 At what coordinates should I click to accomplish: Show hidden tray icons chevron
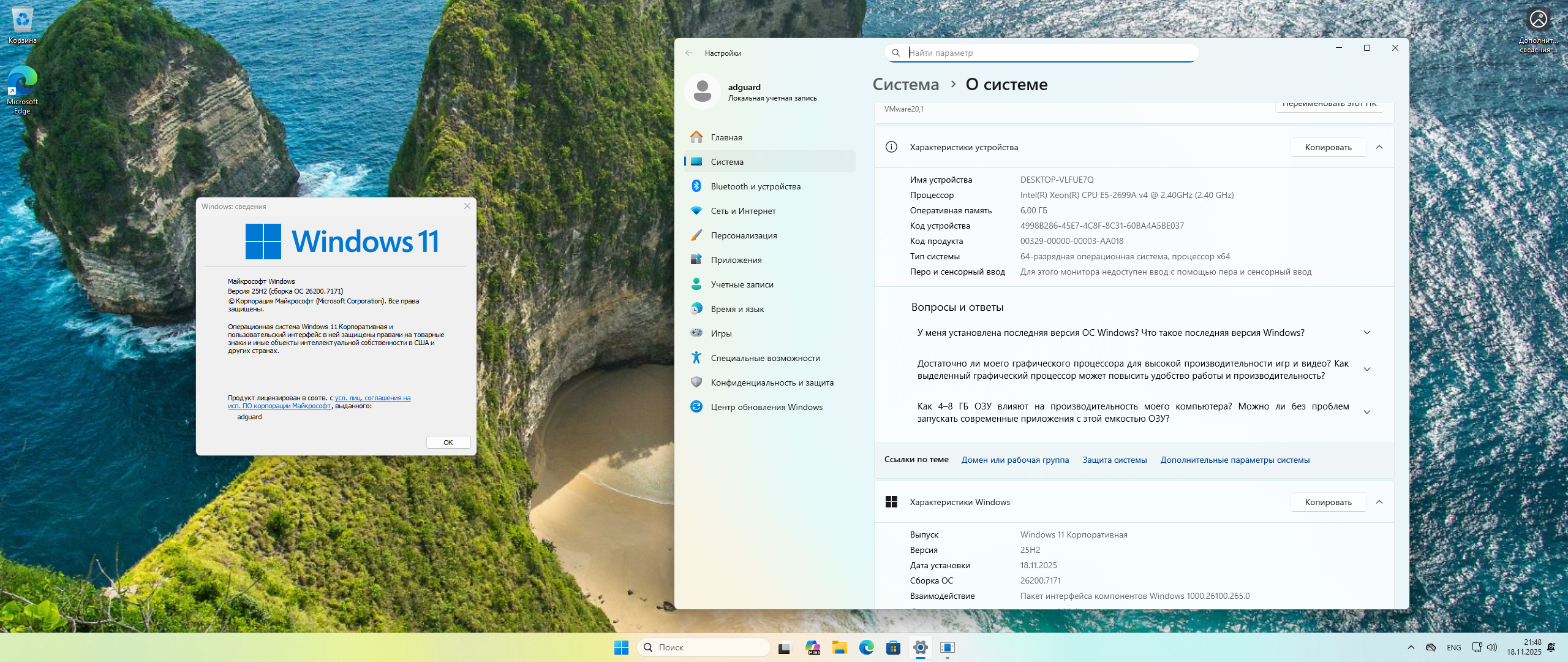(x=1411, y=647)
